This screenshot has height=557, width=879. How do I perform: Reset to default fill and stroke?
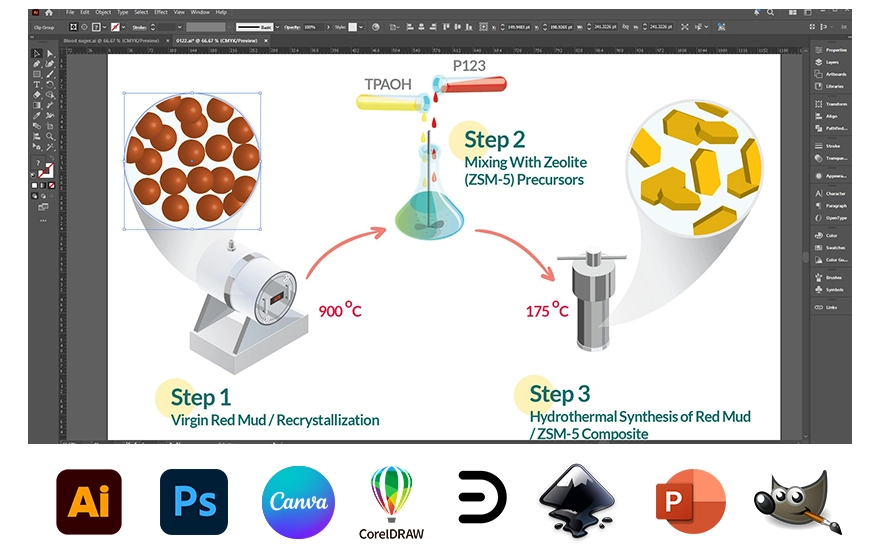click(33, 175)
